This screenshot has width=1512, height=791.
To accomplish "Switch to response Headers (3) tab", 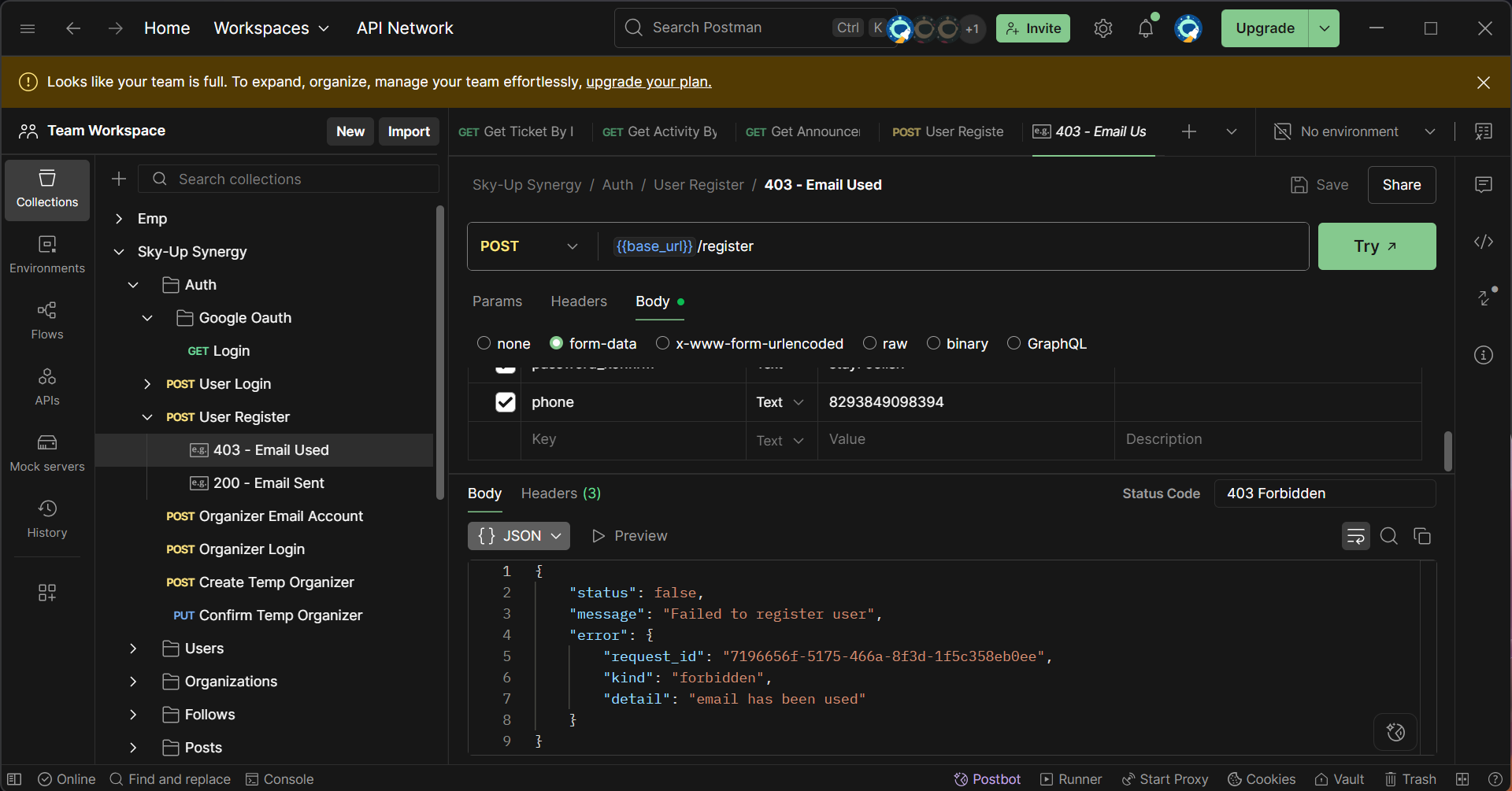I will click(x=561, y=493).
